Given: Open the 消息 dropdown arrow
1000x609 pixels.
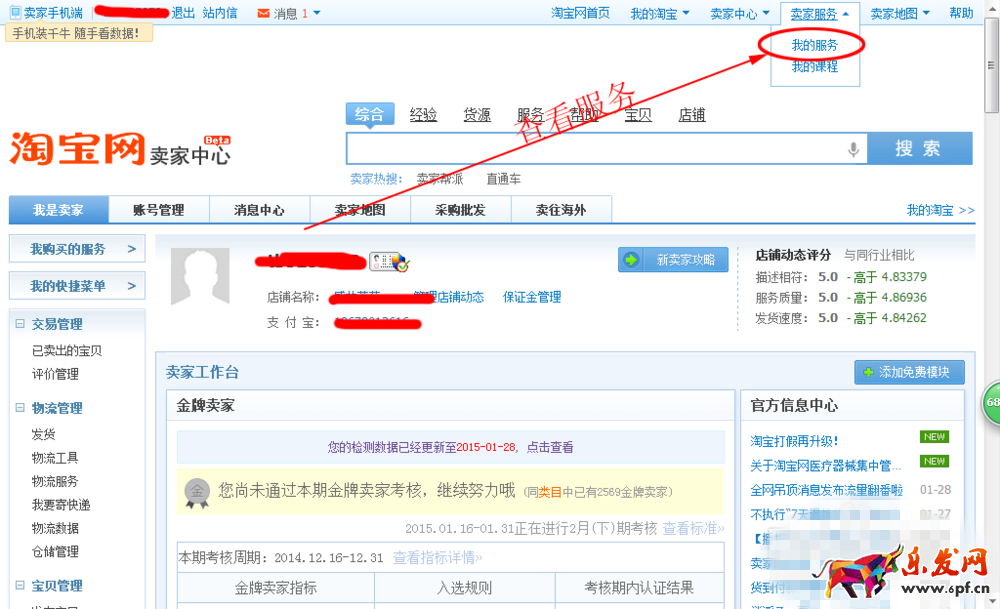Looking at the screenshot, I should click(x=317, y=13).
